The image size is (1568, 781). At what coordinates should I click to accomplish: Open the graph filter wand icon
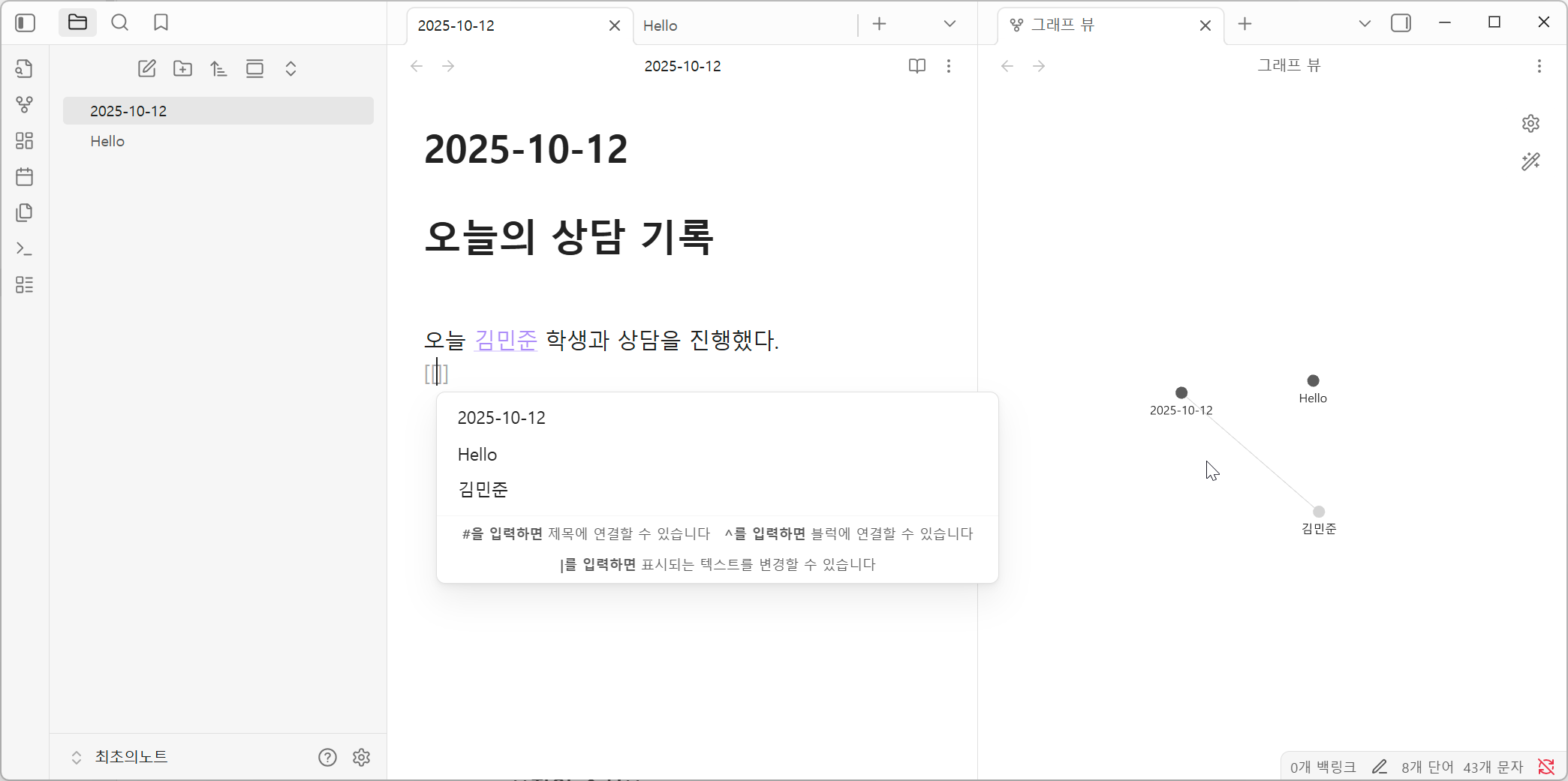(x=1531, y=161)
